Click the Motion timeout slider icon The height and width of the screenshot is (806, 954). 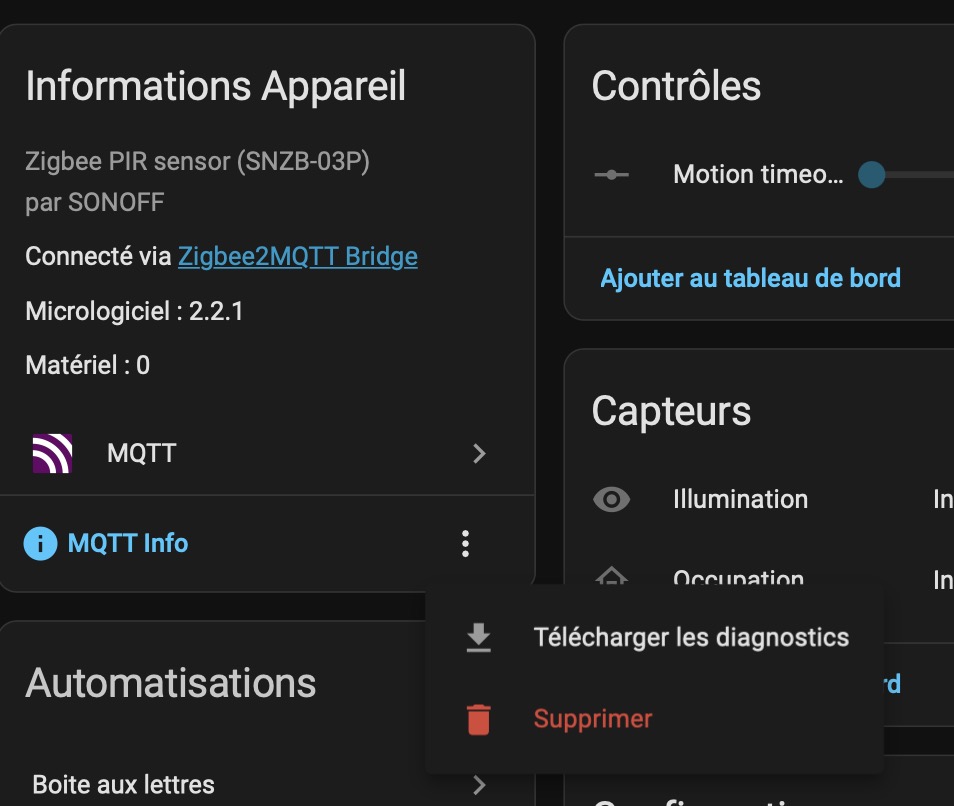click(611, 175)
